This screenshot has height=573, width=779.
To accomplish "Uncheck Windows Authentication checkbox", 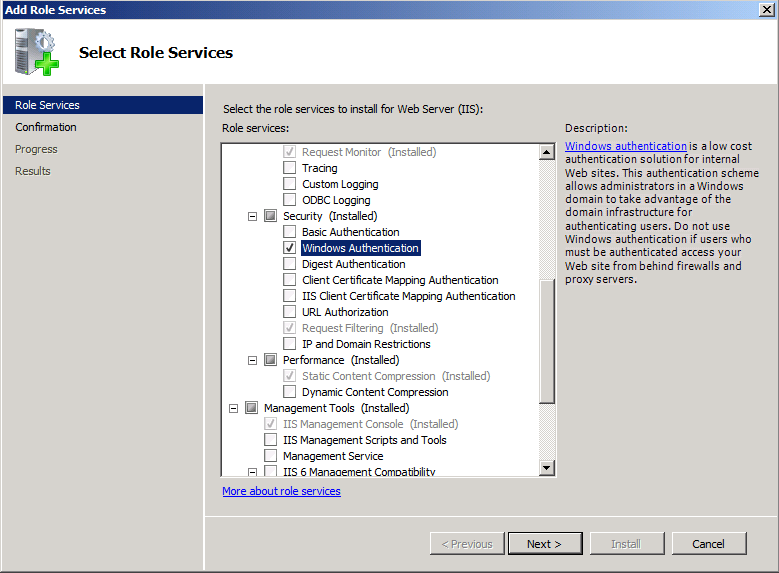I will 290,248.
